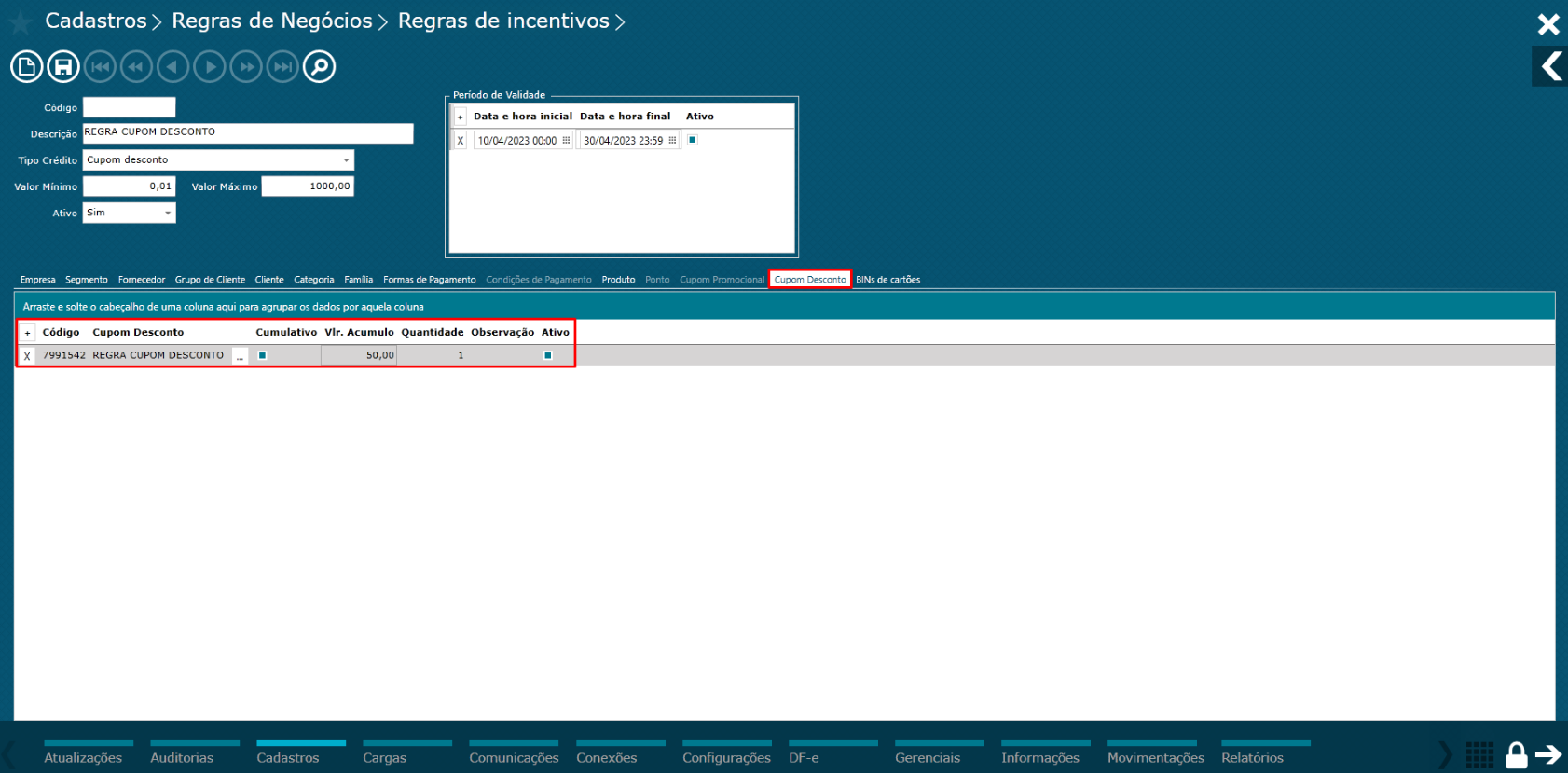Viewport: 1568px width, 773px height.
Task: Click the Quantidade column header
Action: 433,333
